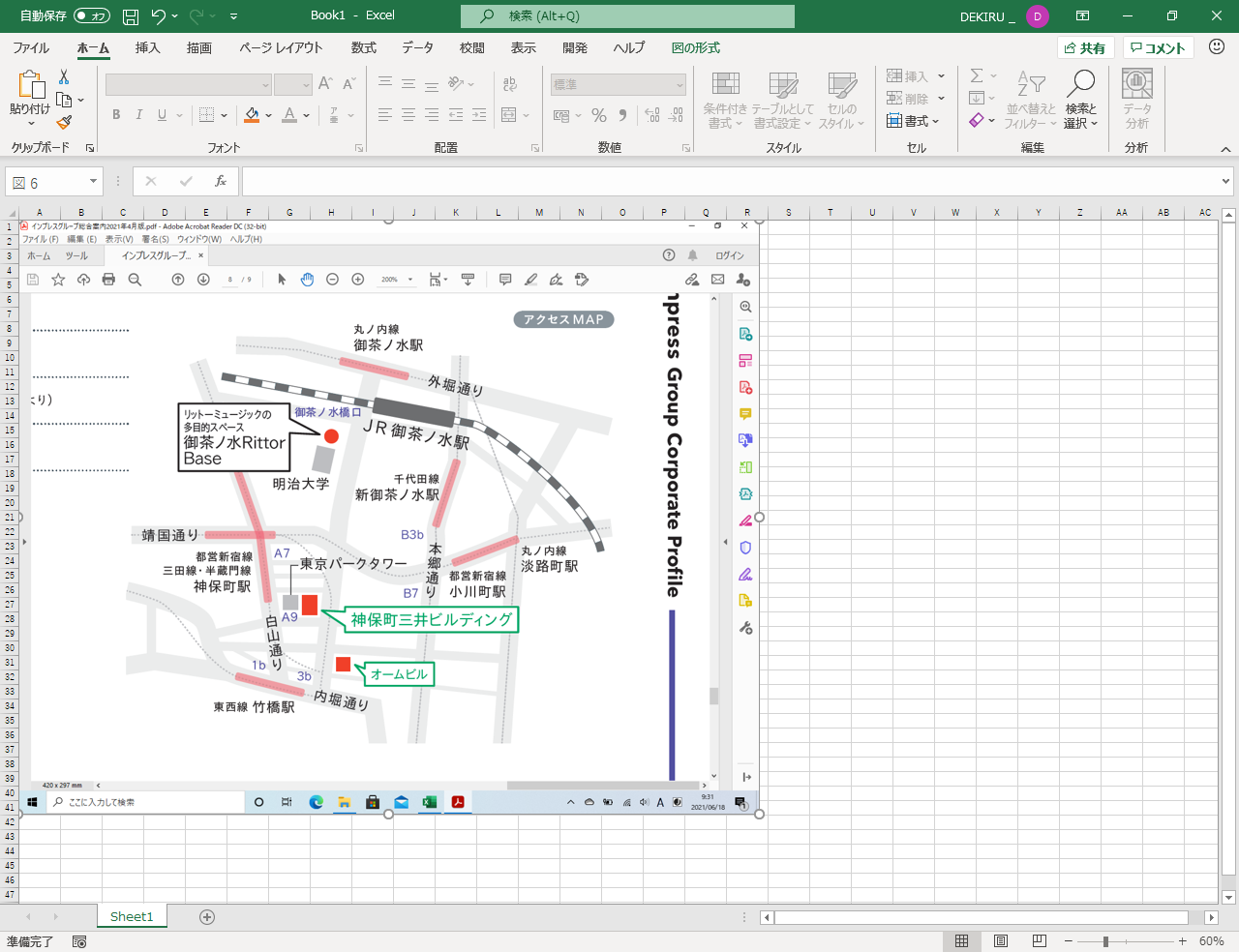Add a new sheet with plus icon
Image resolution: width=1239 pixels, height=952 pixels.
coord(207,916)
